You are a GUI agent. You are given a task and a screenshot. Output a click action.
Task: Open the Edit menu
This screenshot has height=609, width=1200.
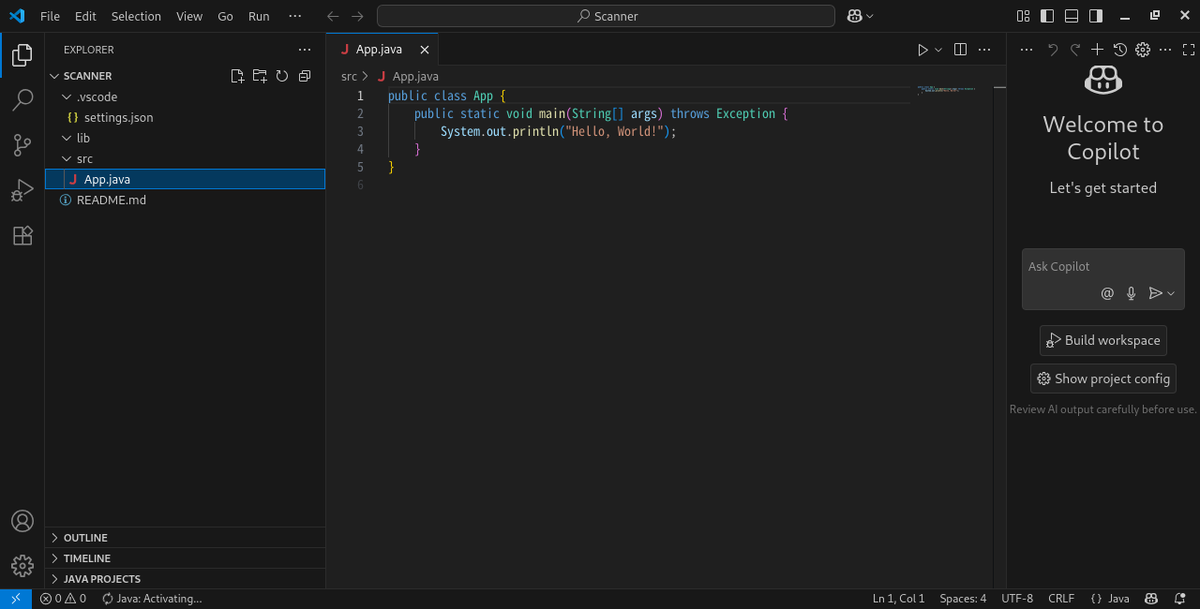click(86, 16)
